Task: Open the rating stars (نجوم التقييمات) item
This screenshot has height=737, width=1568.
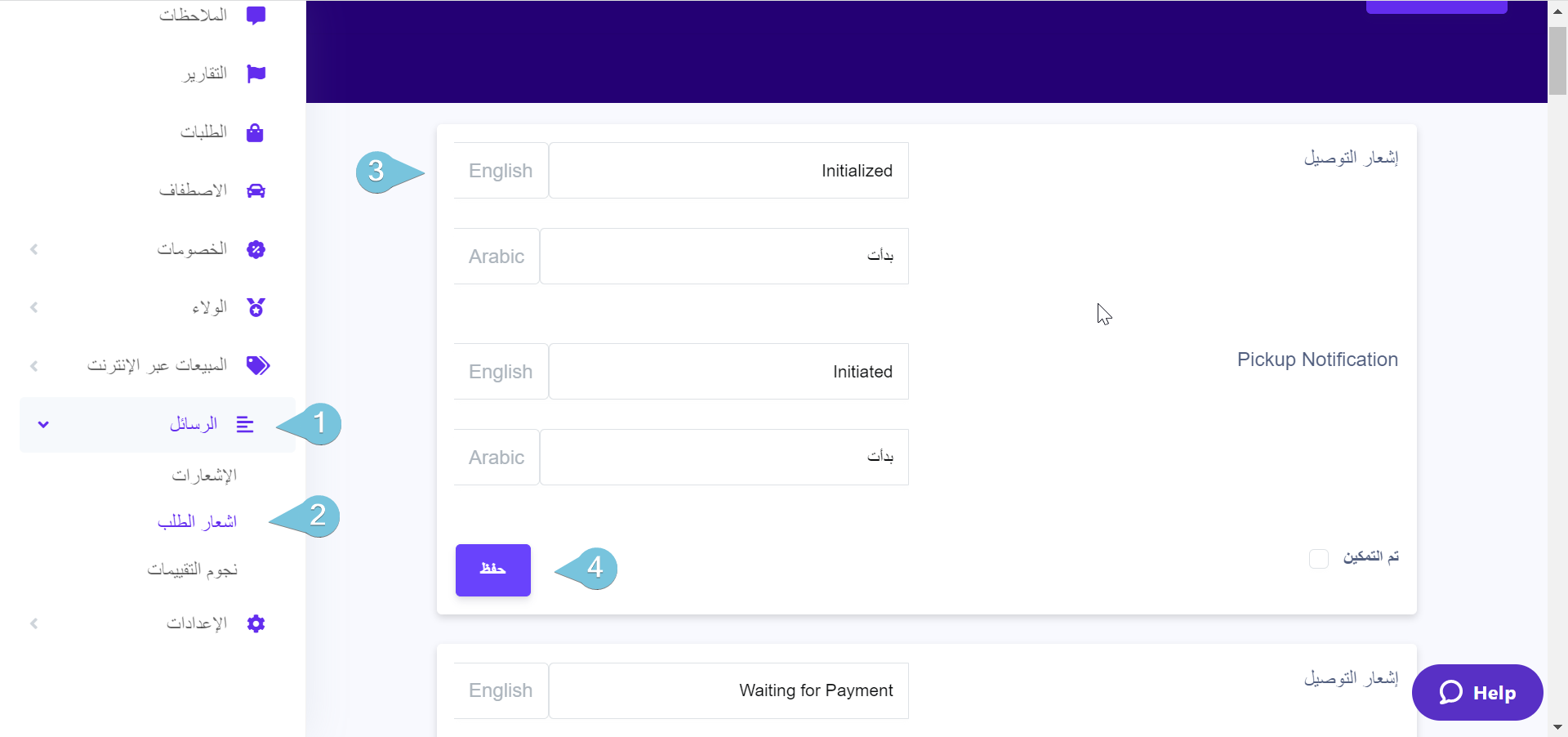Action: [193, 569]
